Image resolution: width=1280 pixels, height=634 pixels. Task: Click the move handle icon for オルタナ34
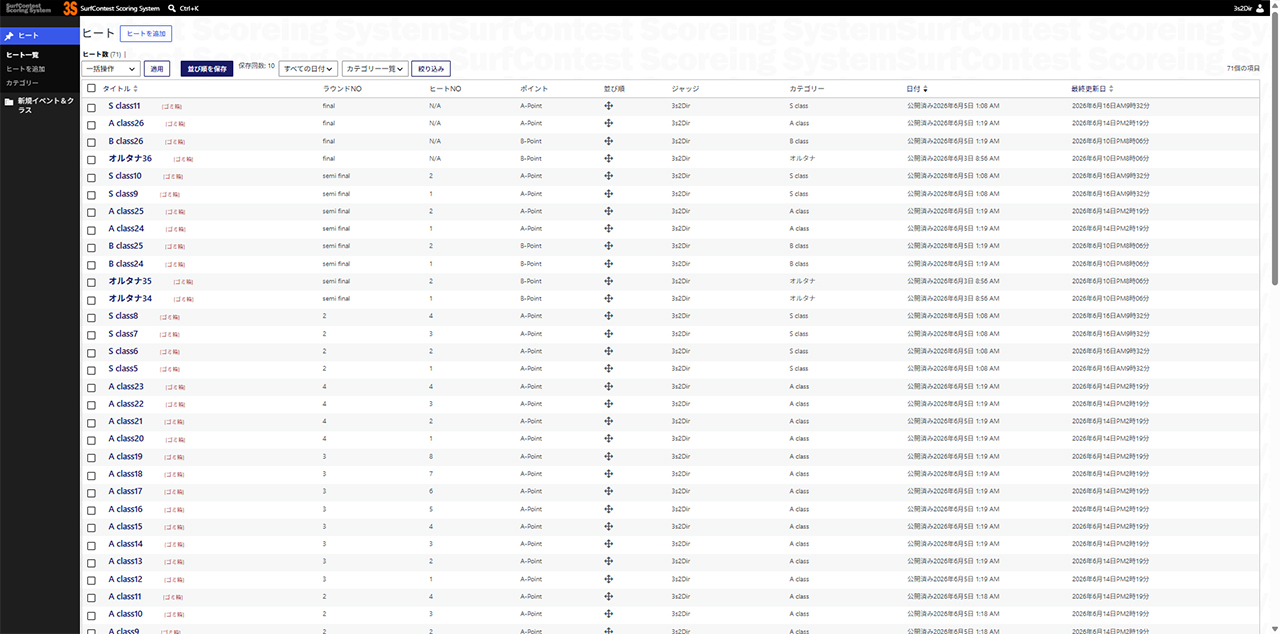(608, 298)
